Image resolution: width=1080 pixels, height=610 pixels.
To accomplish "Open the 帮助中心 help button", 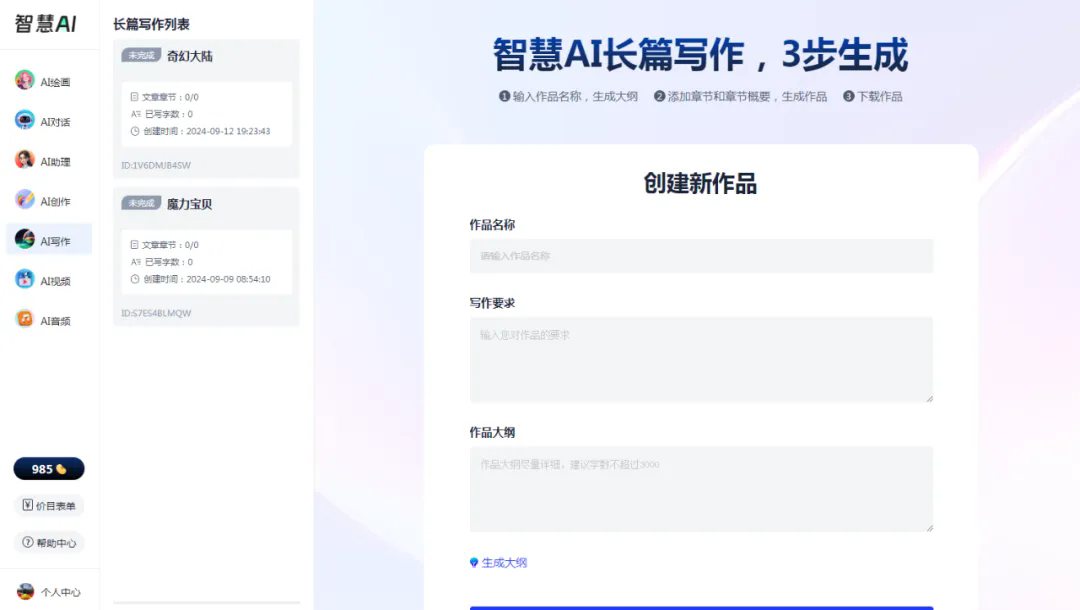I will pyautogui.click(x=49, y=542).
